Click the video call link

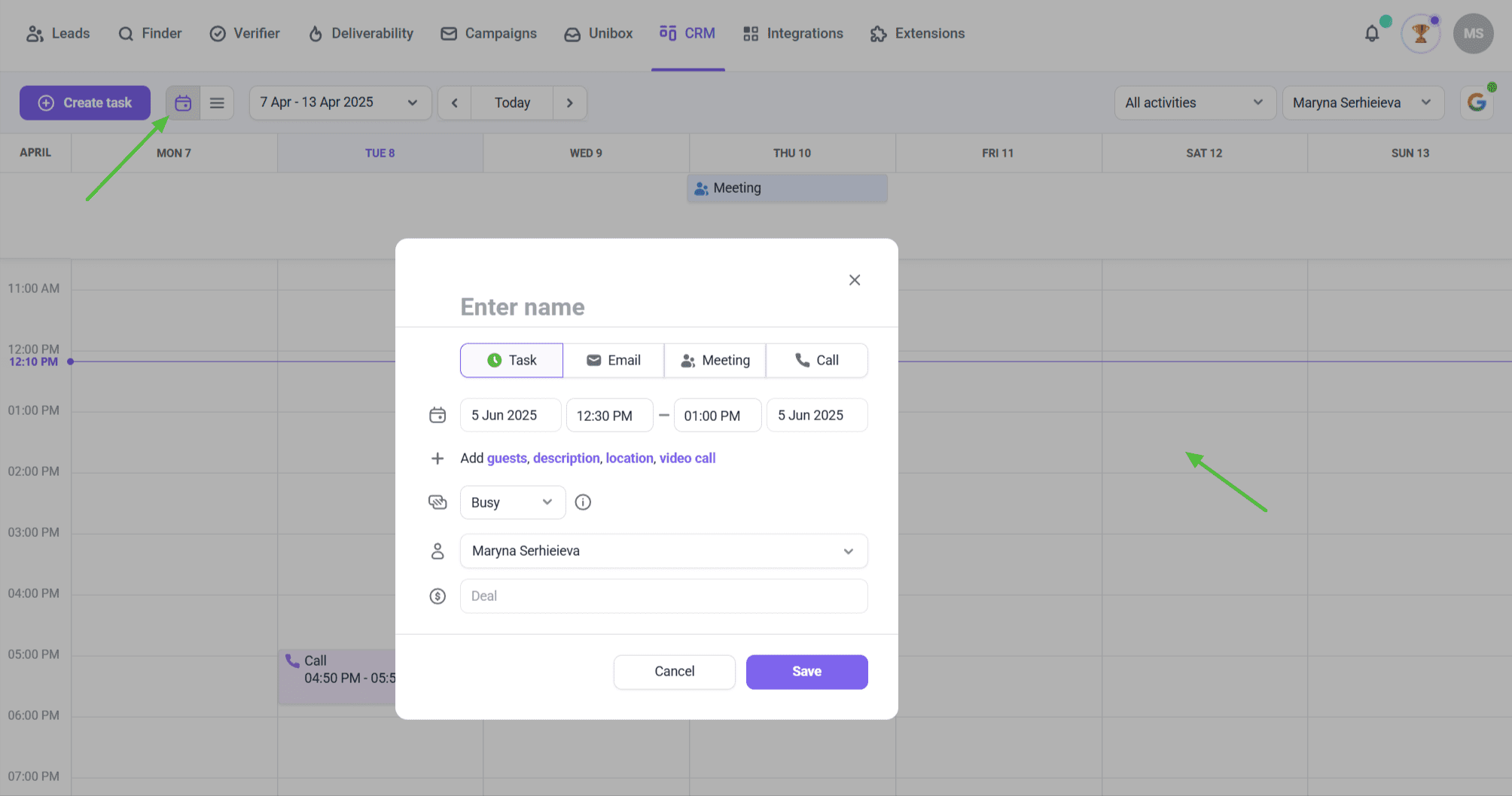(x=687, y=458)
